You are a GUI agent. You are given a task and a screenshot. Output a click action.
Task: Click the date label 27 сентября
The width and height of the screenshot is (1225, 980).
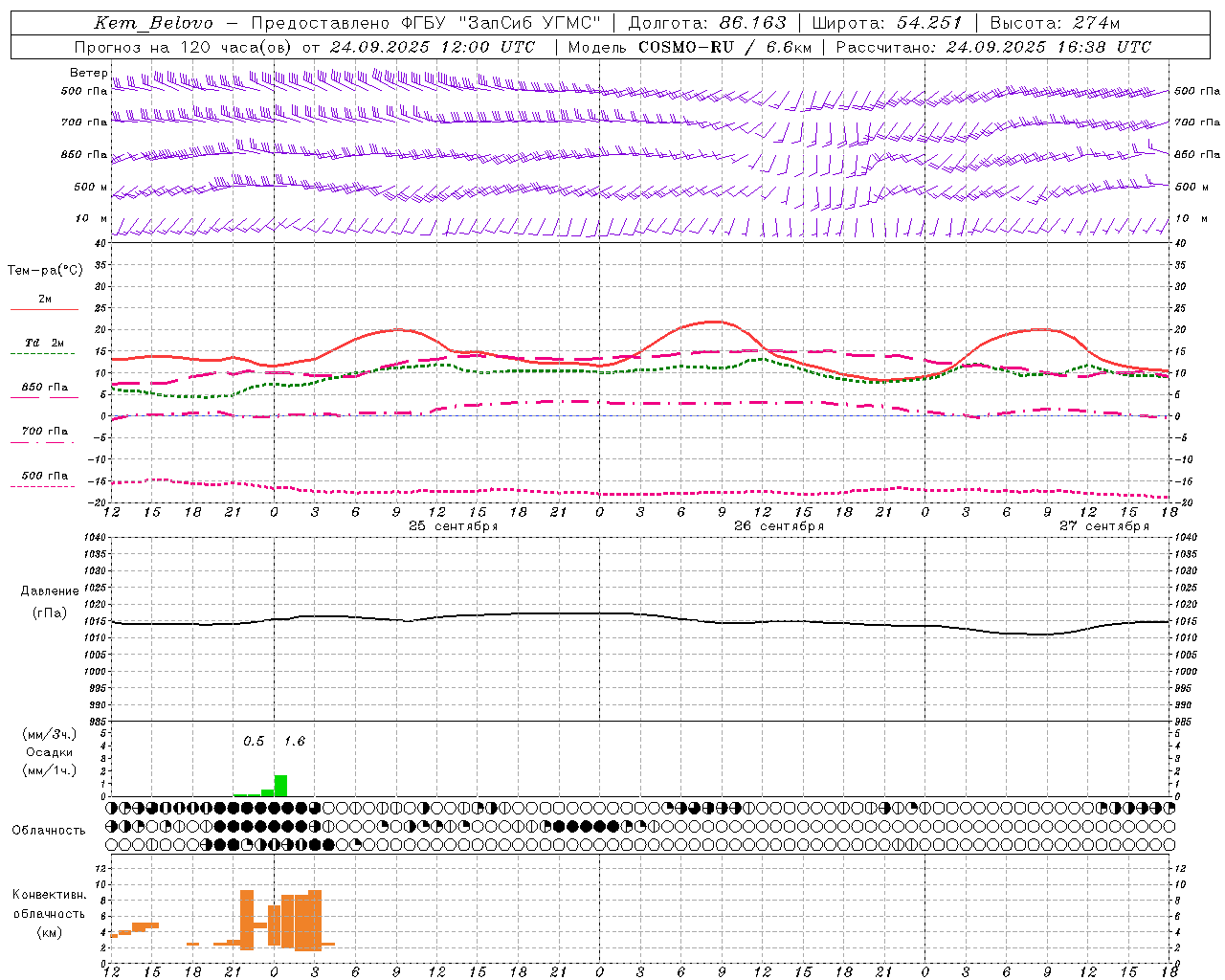coord(1104,526)
